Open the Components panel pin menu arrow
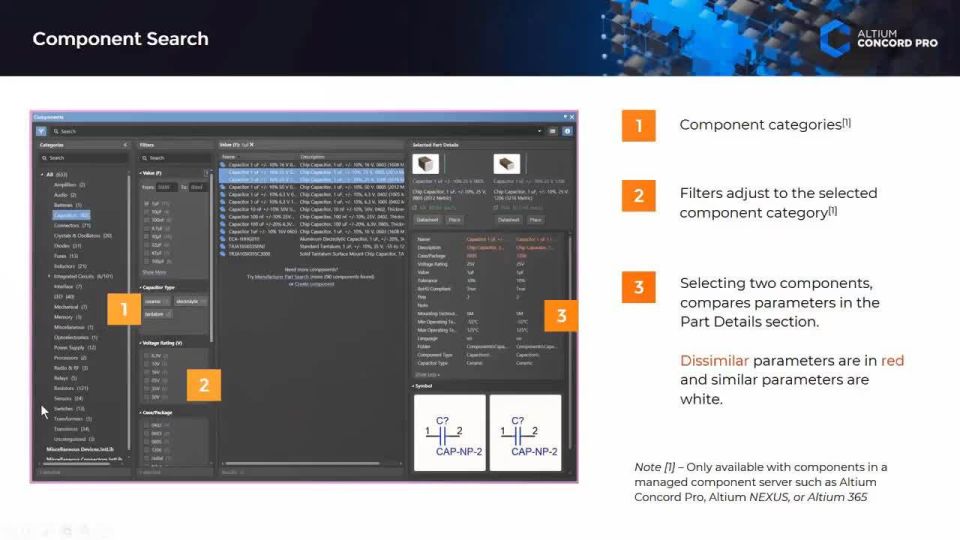Viewport: 960px width, 540px height. click(x=565, y=116)
